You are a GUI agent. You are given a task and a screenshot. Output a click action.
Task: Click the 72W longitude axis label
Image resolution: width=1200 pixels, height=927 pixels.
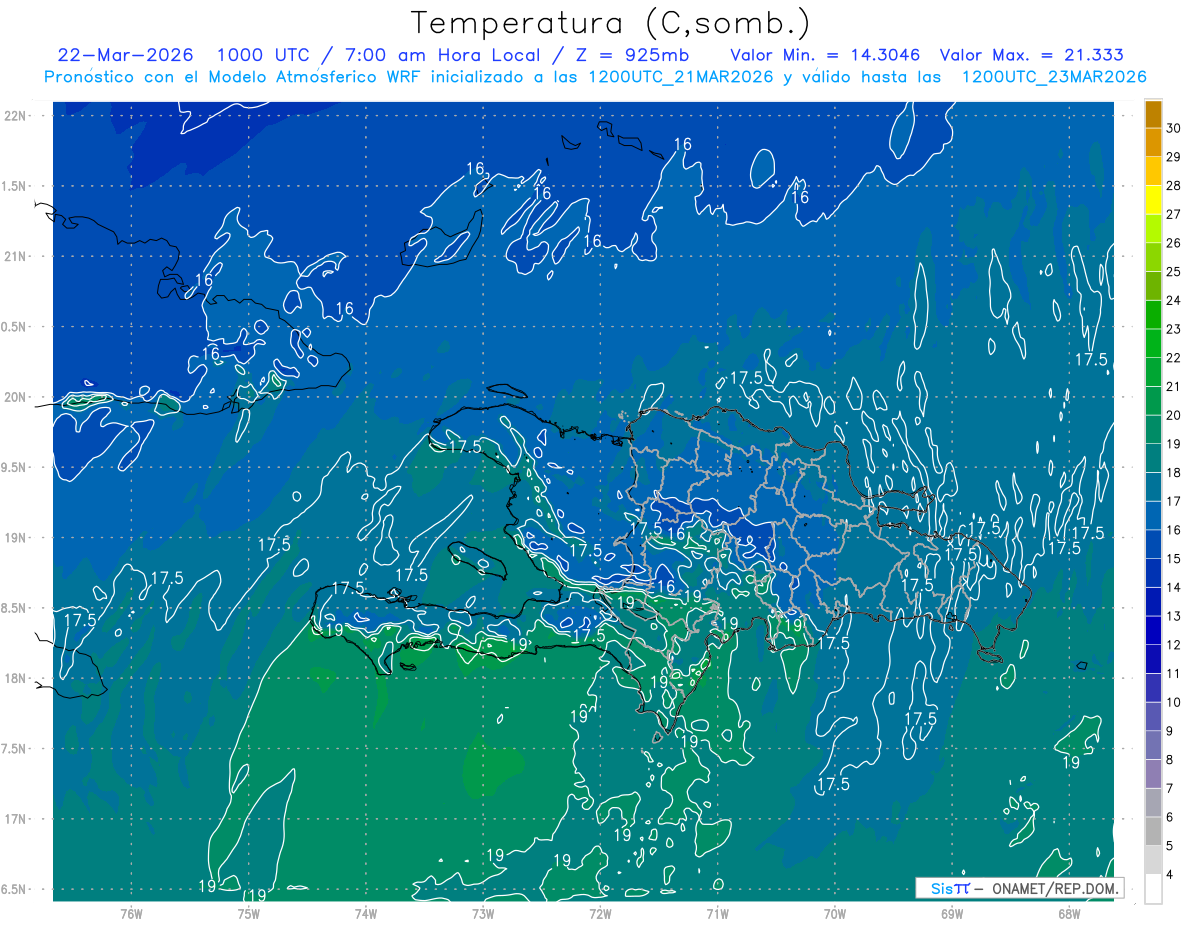tap(600, 913)
